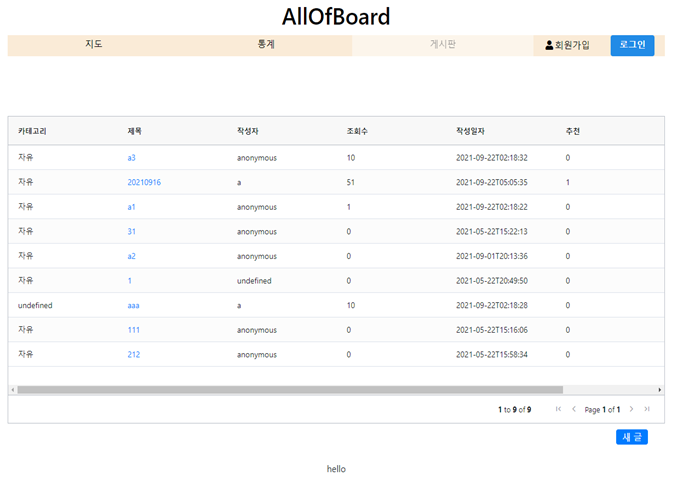Click the '1 to 9 of 9' row summary
The width and height of the screenshot is (689, 502).
pos(515,410)
